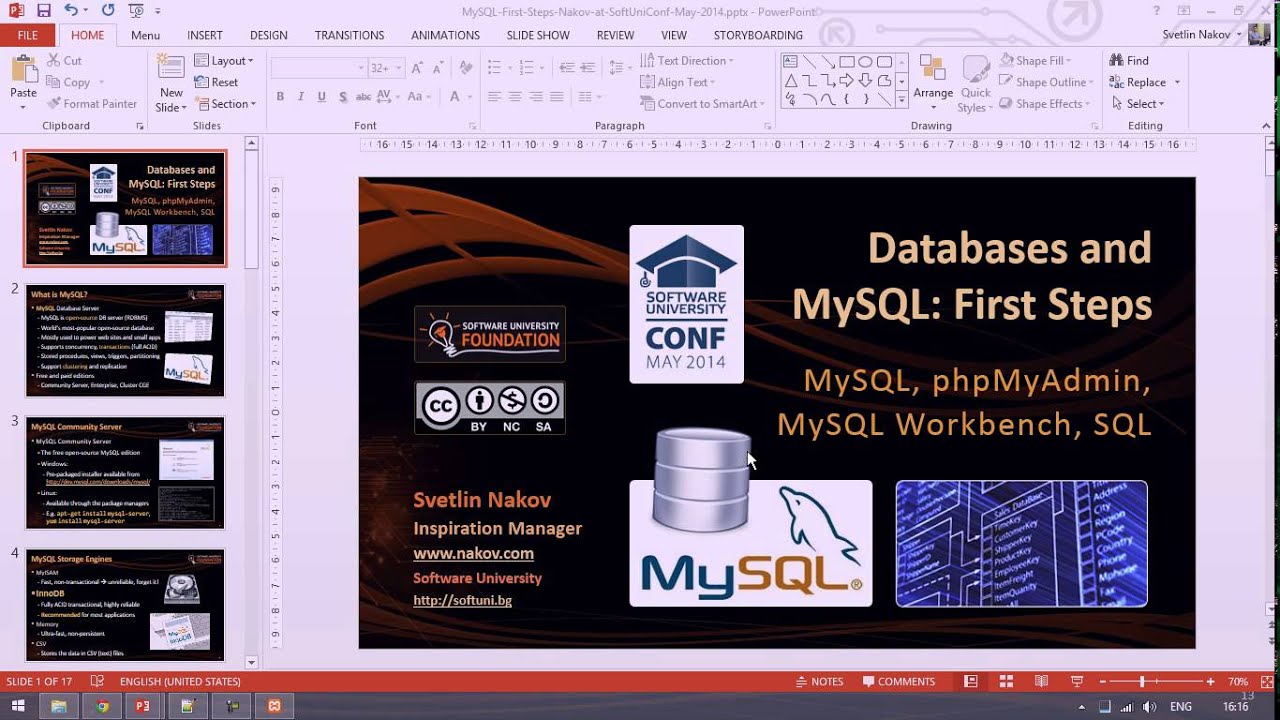Screen dimensions: 1280x720
Task: Open the Shape Fill dropdown
Action: [x=1035, y=61]
